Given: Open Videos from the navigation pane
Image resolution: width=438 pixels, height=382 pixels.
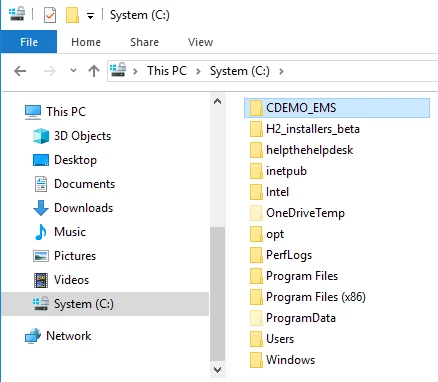Looking at the screenshot, I should tap(71, 280).
